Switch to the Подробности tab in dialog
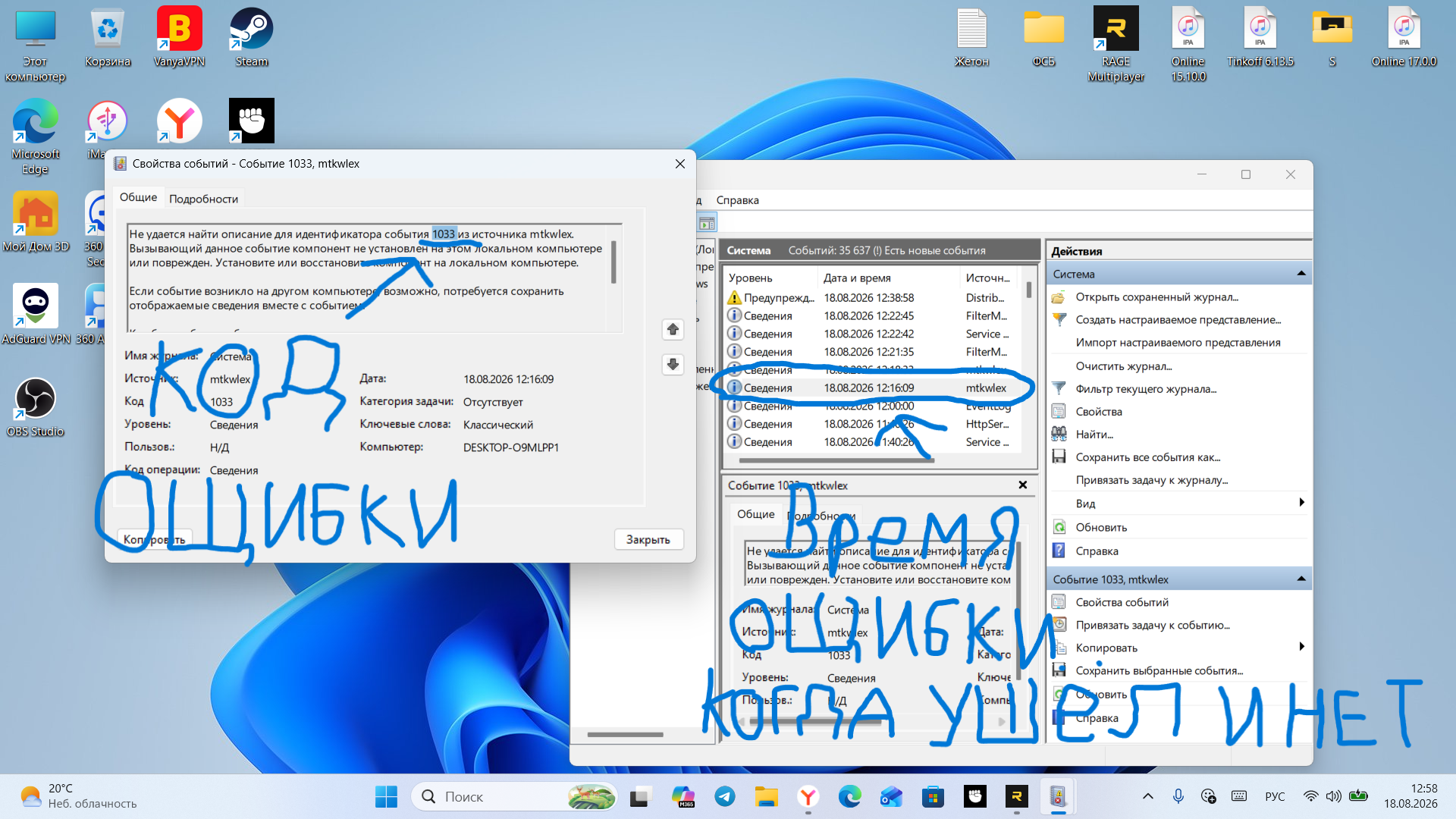The height and width of the screenshot is (819, 1456). coord(203,199)
